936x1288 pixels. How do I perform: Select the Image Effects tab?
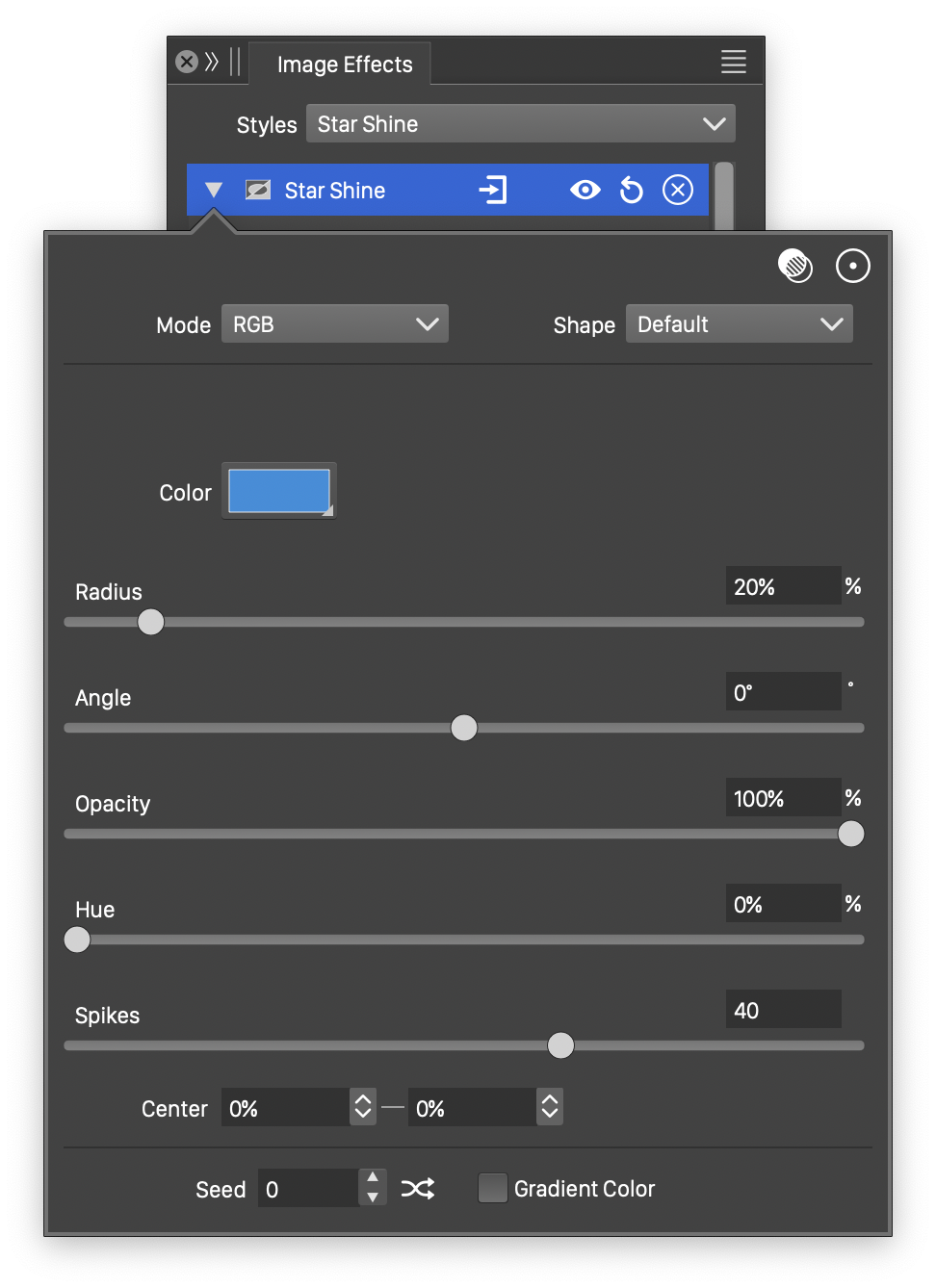click(344, 64)
